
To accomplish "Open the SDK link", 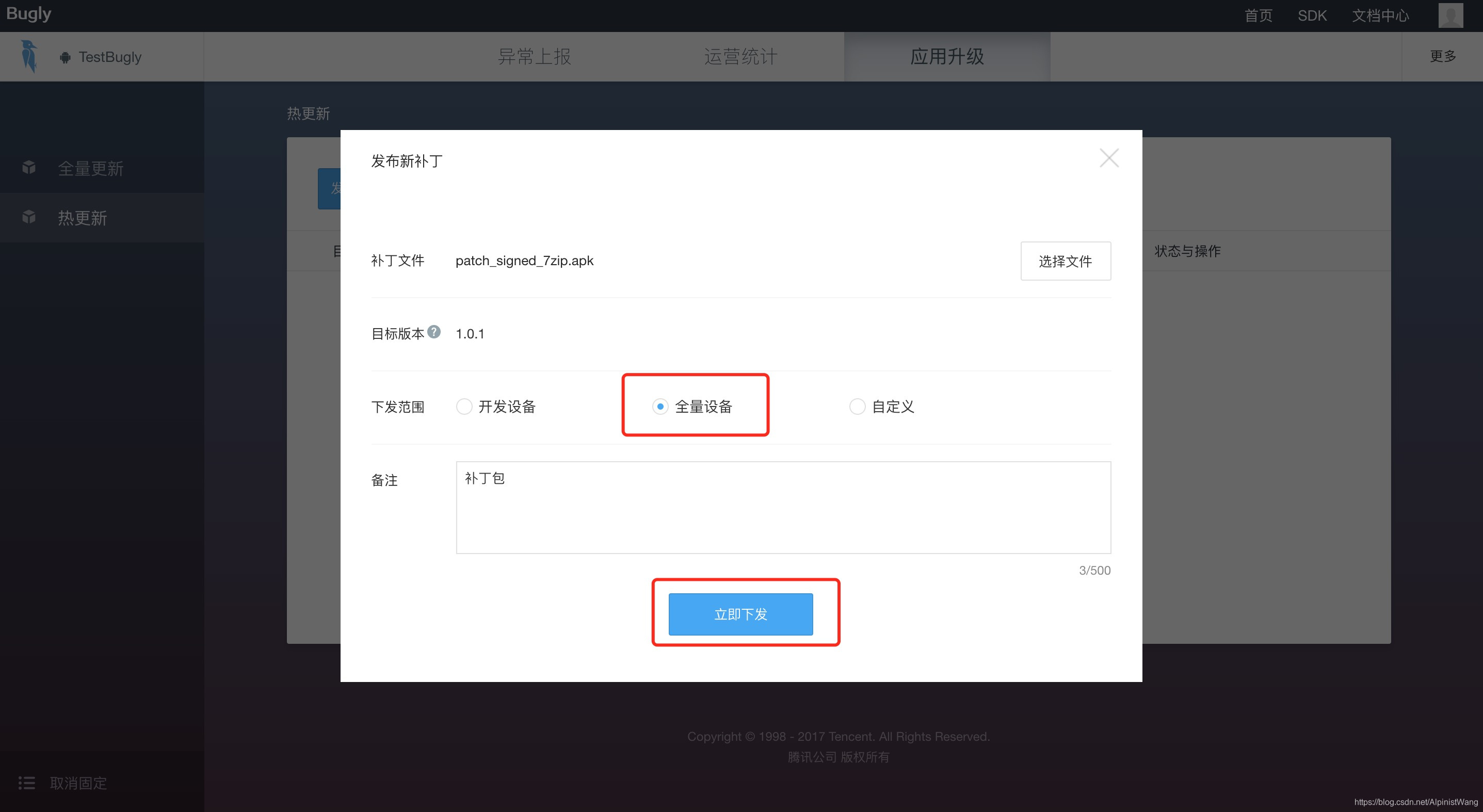I will click(x=1312, y=15).
